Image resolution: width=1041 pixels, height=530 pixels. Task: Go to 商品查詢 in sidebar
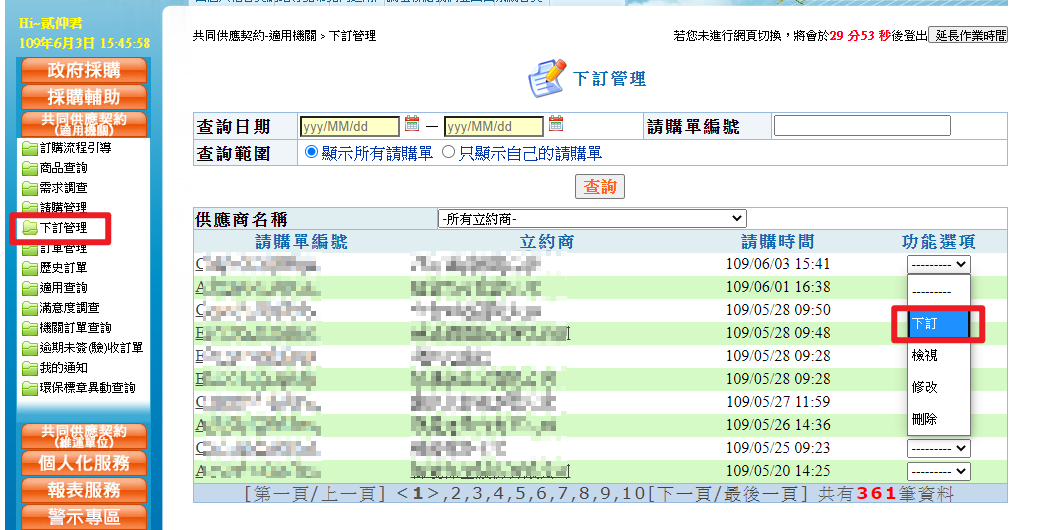63,168
